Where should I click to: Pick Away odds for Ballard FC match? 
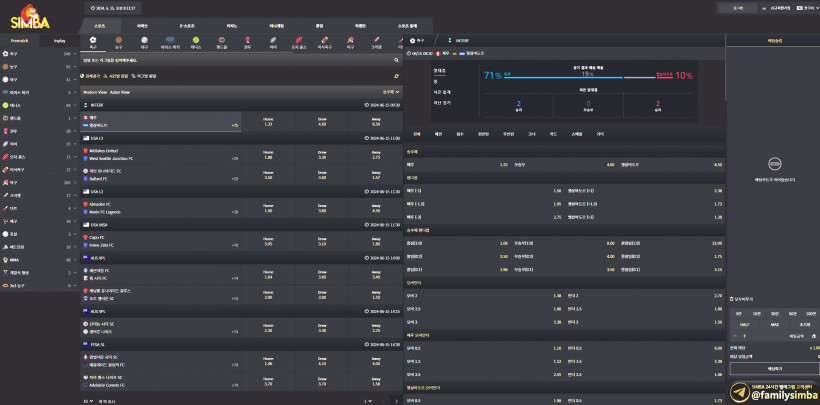pyautogui.click(x=376, y=175)
